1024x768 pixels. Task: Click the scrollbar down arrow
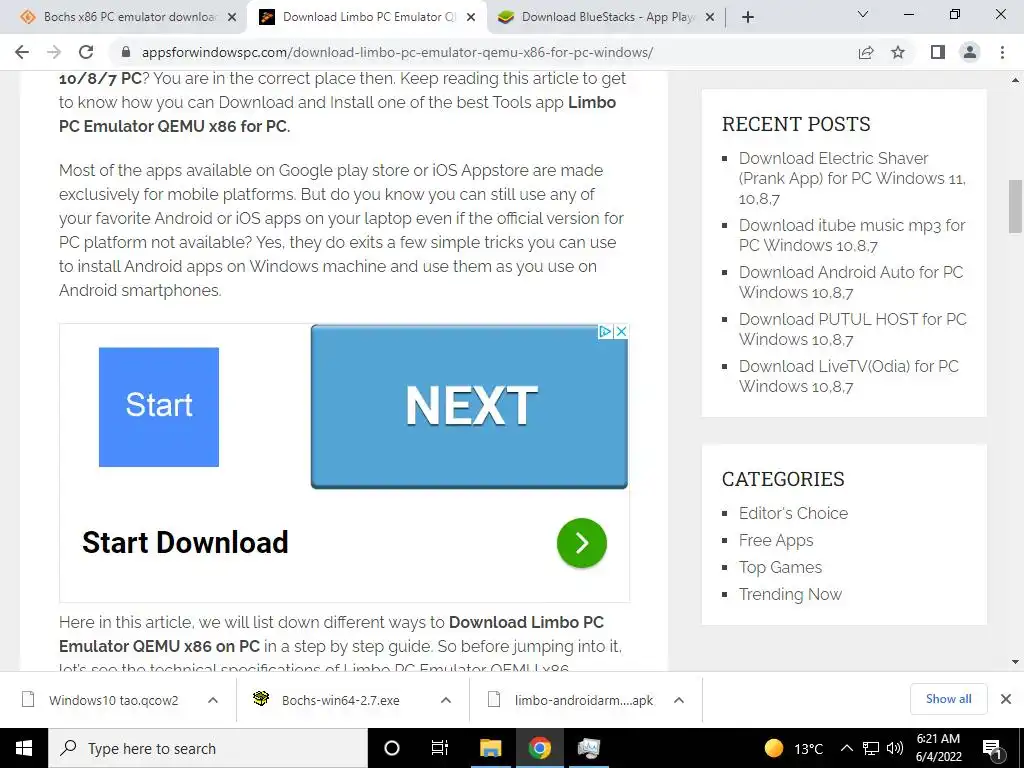click(x=1015, y=662)
